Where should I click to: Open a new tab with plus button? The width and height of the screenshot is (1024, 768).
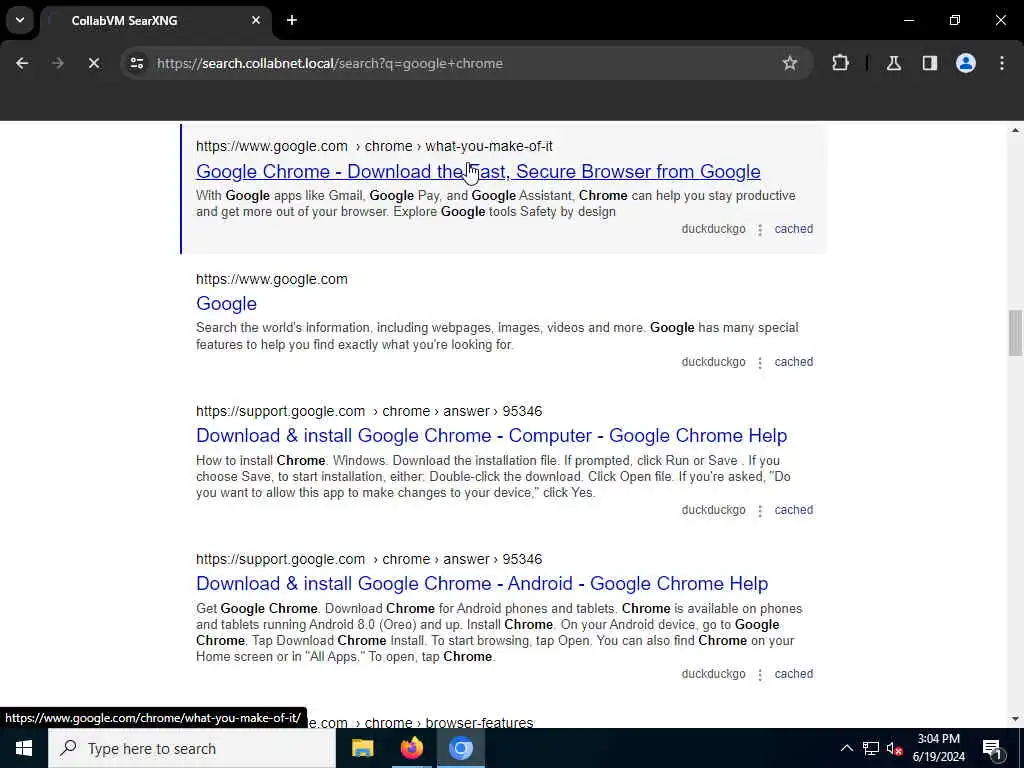tap(292, 20)
